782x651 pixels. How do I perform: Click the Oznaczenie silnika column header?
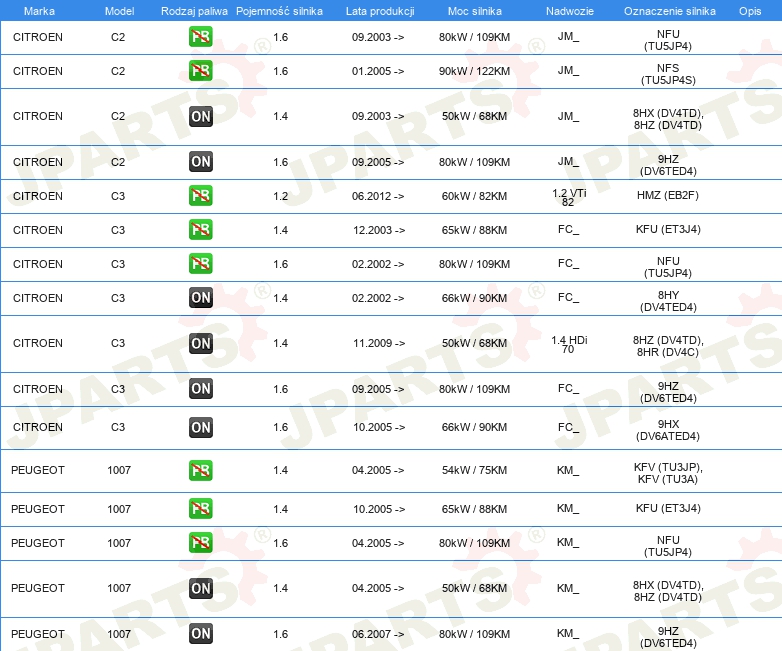click(669, 11)
